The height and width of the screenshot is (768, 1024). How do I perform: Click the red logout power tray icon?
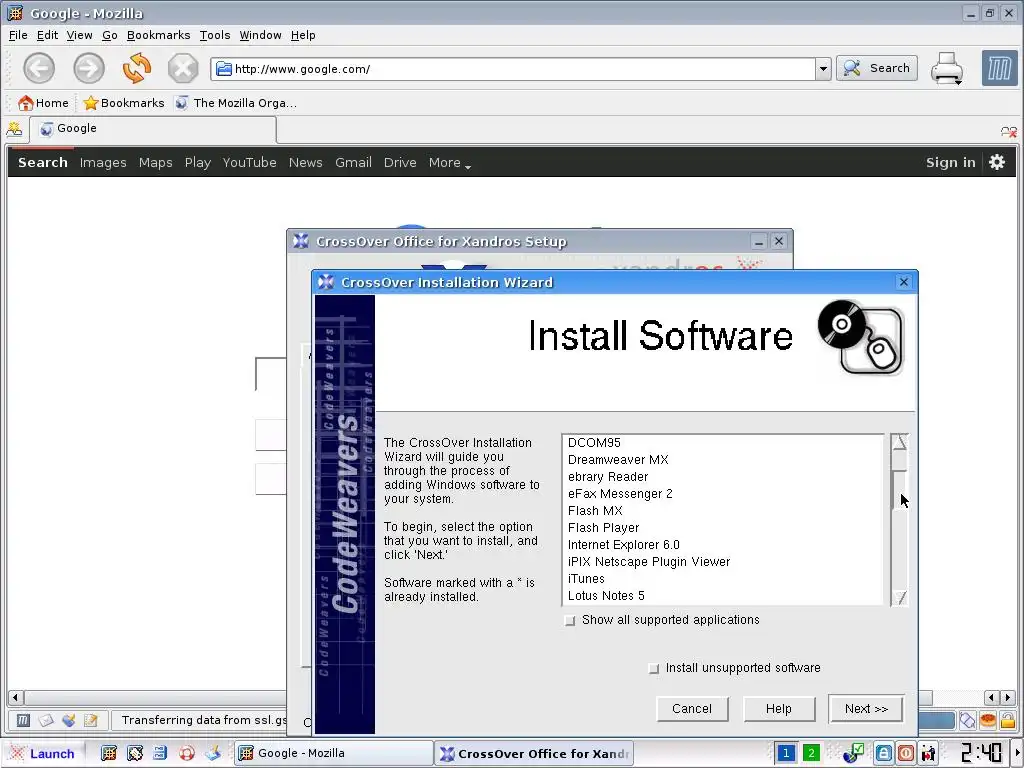coord(906,754)
